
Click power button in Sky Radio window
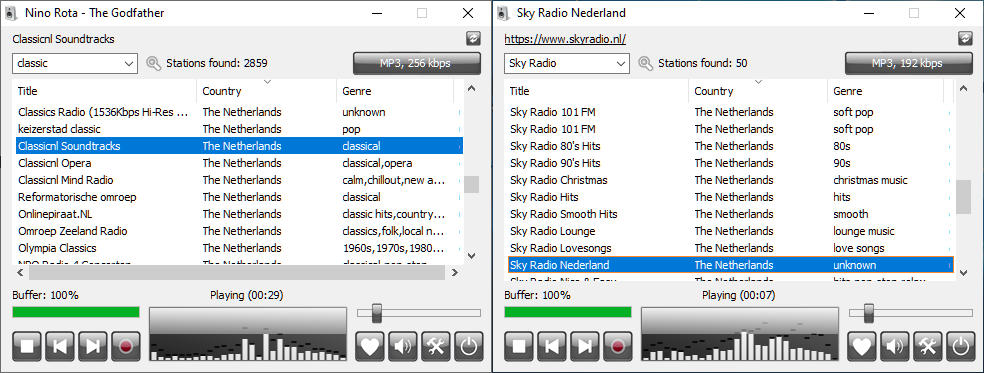[x=961, y=346]
